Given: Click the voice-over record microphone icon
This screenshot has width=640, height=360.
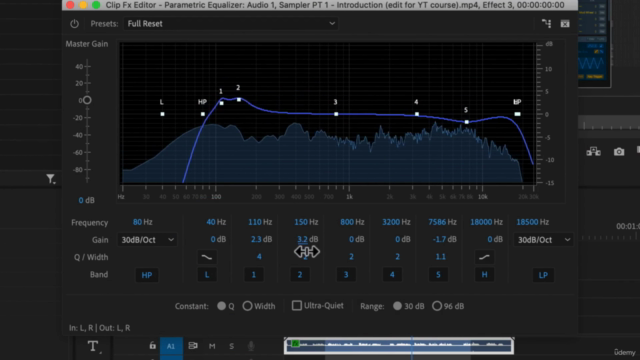Looking at the screenshot, I should click(251, 346).
